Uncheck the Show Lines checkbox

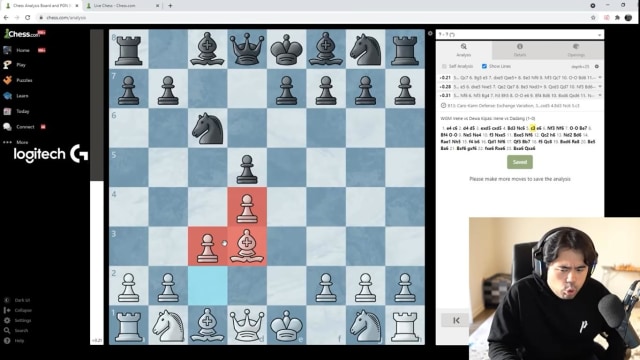point(484,66)
